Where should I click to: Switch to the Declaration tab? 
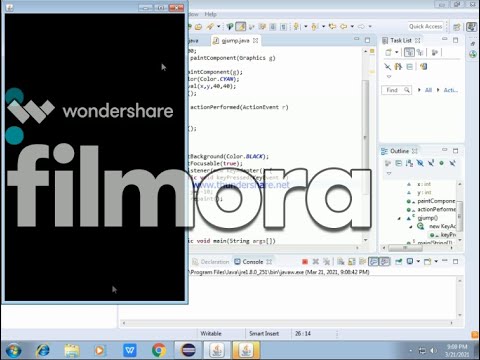(x=215, y=262)
